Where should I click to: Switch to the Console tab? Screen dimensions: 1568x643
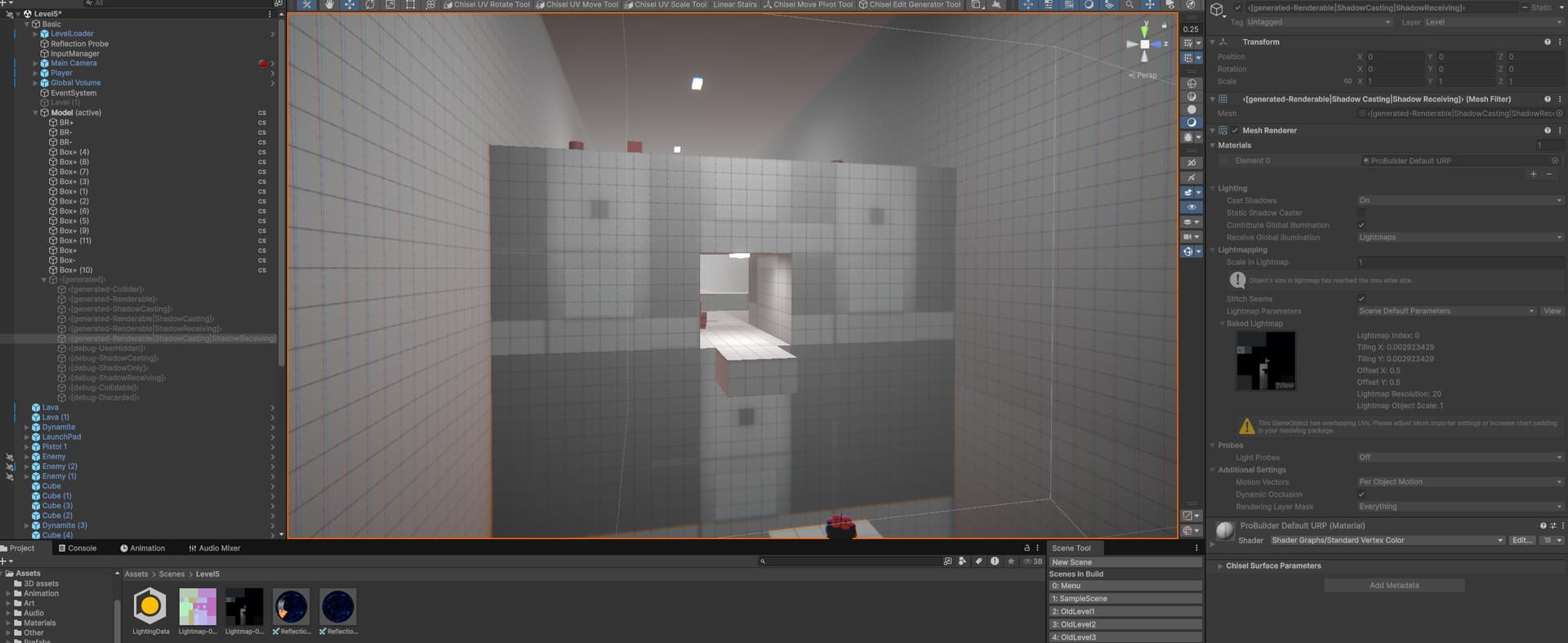point(77,548)
